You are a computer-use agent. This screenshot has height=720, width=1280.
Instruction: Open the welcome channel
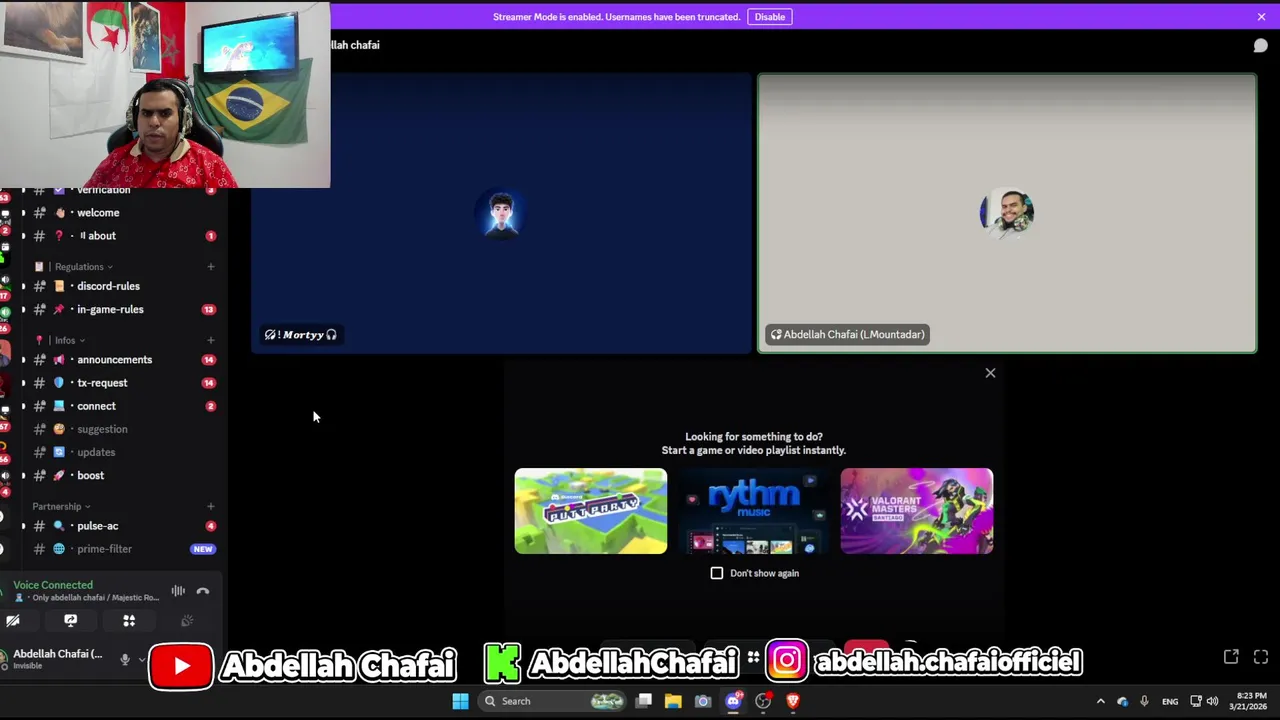click(x=120, y=213)
